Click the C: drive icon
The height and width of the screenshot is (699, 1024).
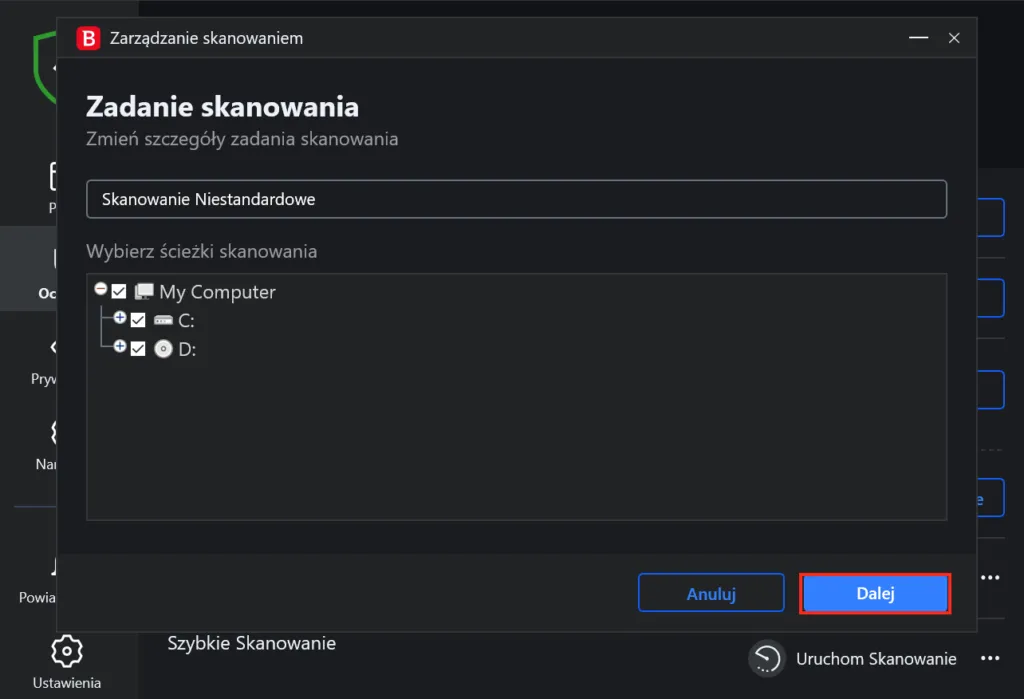[165, 320]
